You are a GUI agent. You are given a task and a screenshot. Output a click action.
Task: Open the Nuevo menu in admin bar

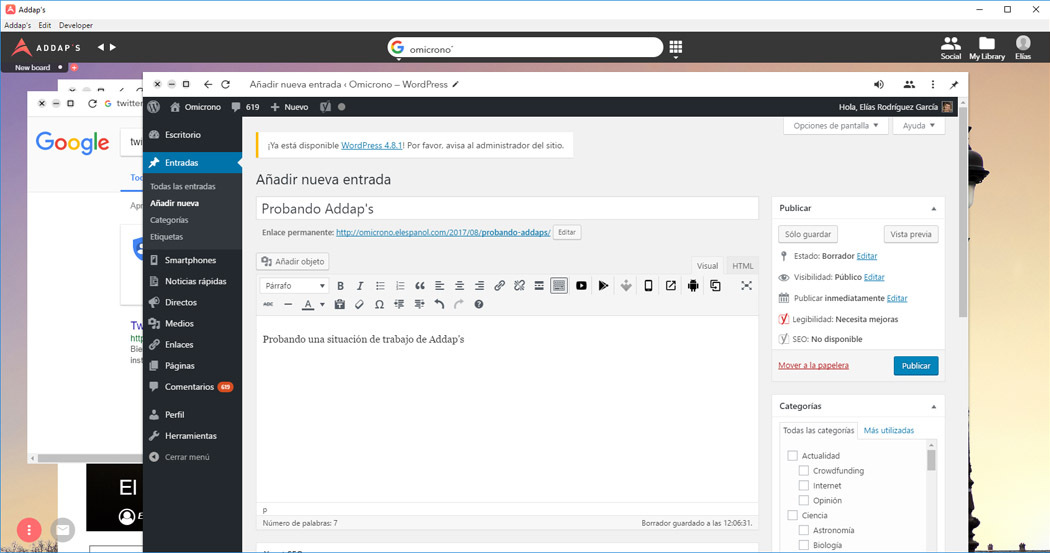click(x=289, y=107)
